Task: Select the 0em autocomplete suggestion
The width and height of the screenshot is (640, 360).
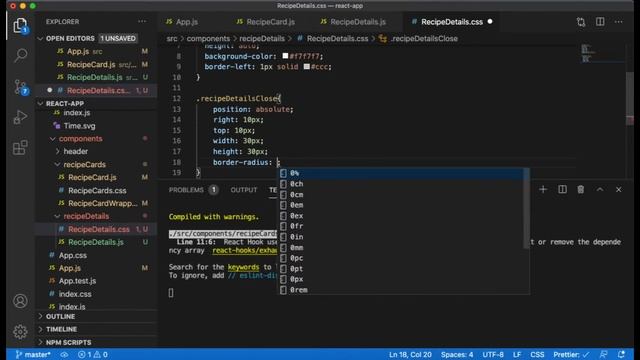Action: tap(403, 205)
